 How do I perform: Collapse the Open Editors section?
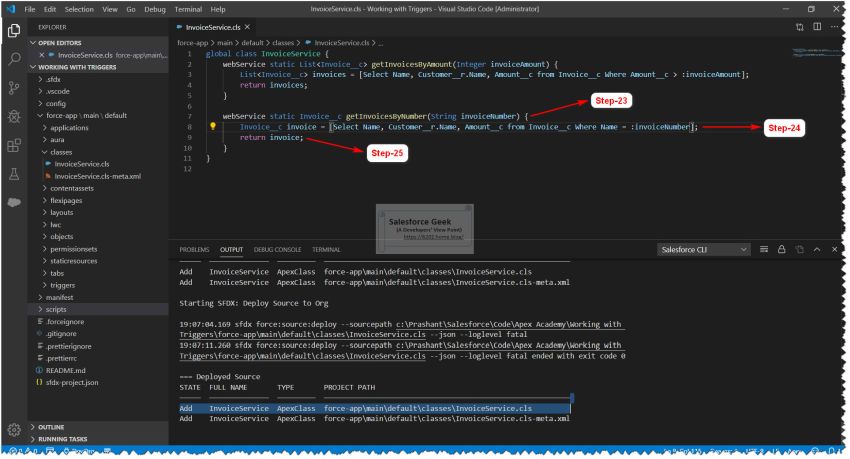[98, 43]
